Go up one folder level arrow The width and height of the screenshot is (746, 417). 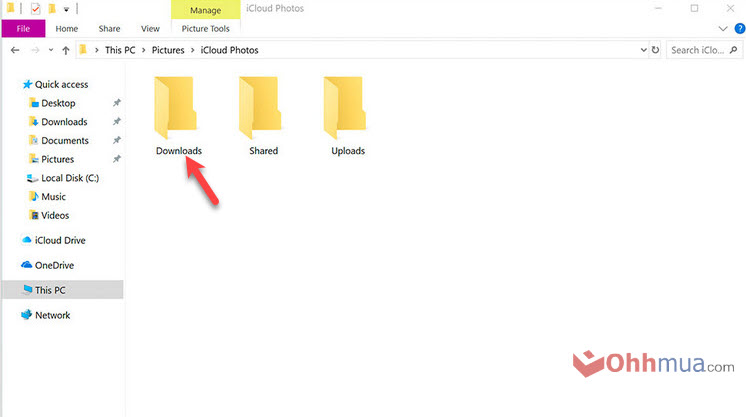click(66, 50)
